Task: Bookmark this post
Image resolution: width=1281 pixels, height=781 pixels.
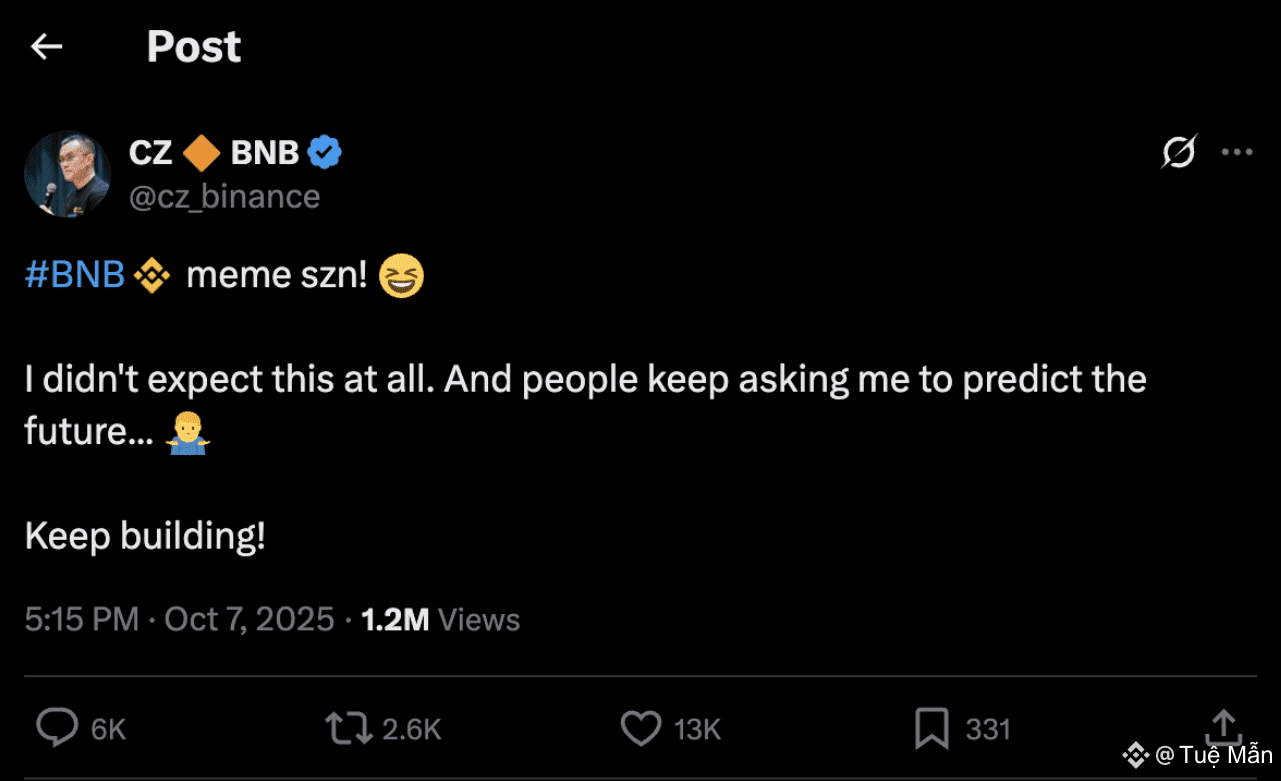Action: pos(931,728)
